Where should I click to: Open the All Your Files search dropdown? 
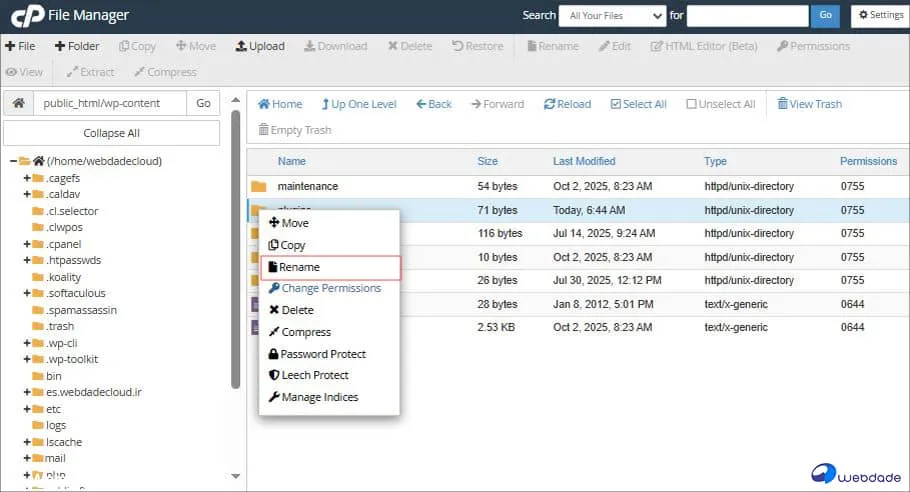pos(612,15)
